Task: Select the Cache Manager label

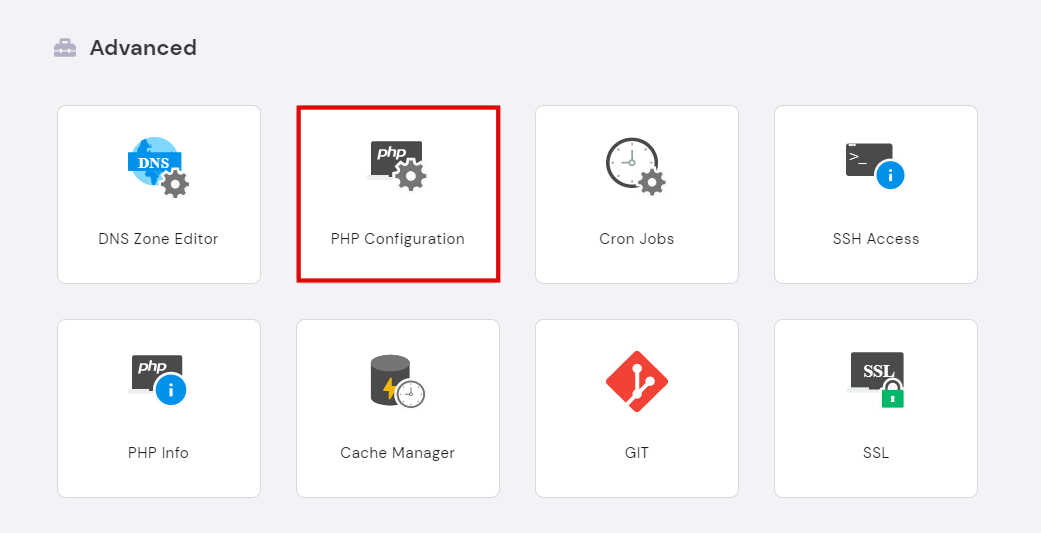Action: coord(398,453)
